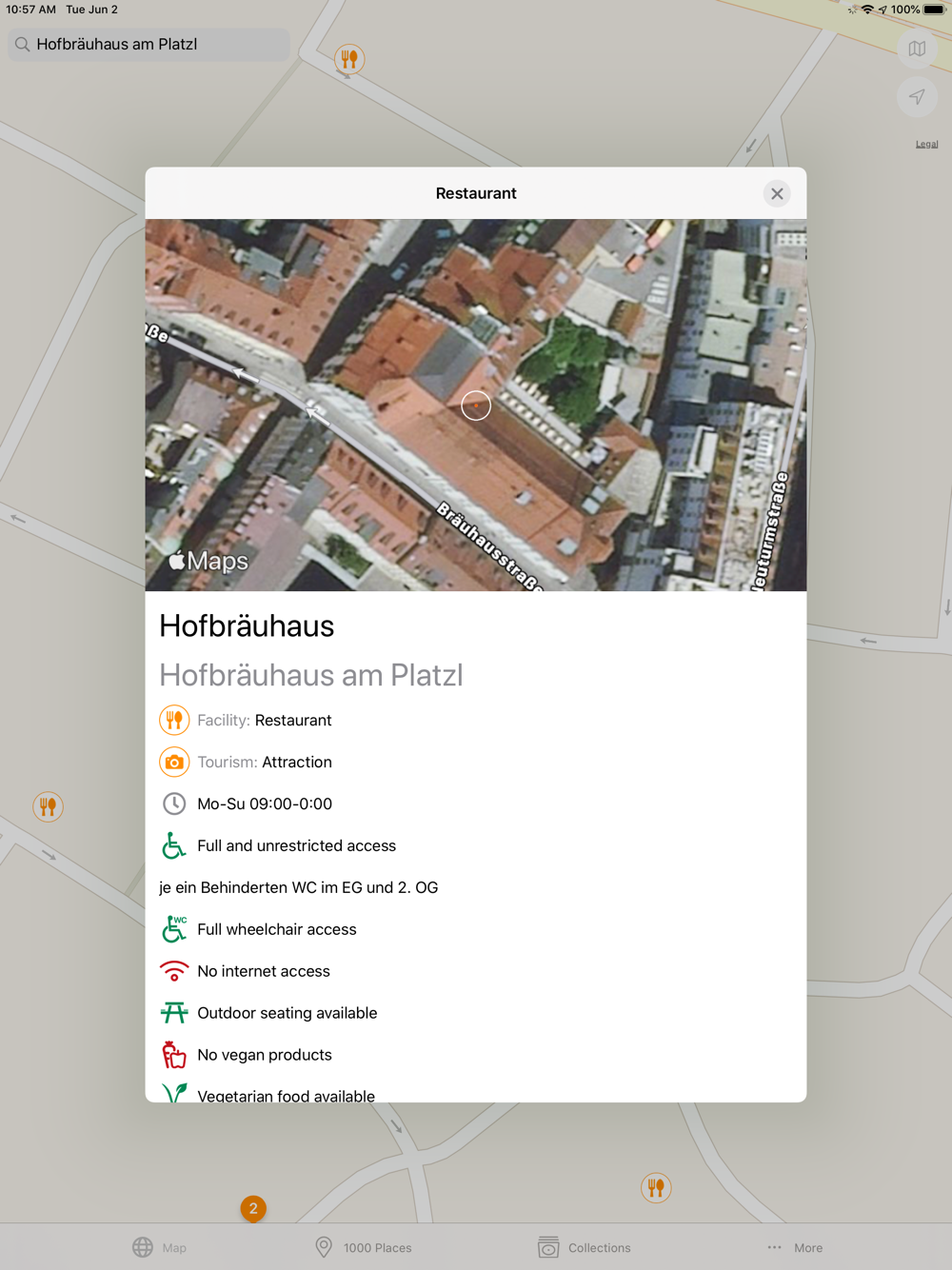Viewport: 952px width, 1270px height.
Task: Tap the Facility: Restaurant row text
Action: point(265,720)
